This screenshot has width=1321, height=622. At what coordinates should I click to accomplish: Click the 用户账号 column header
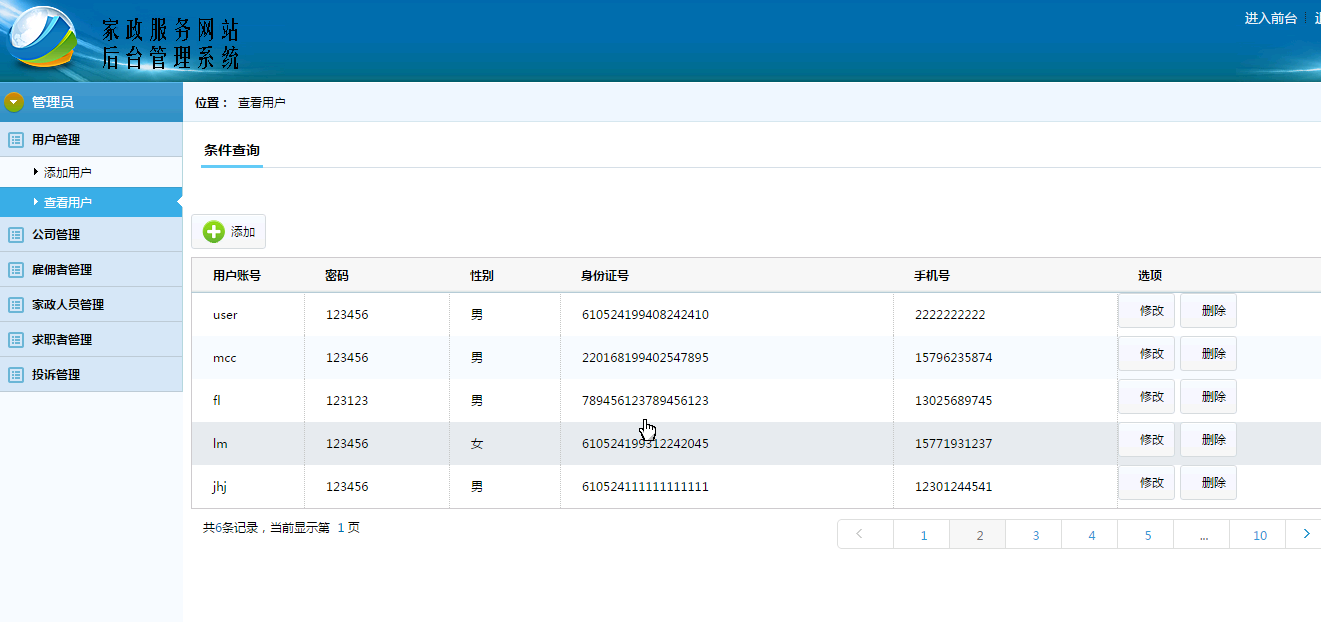pos(237,276)
